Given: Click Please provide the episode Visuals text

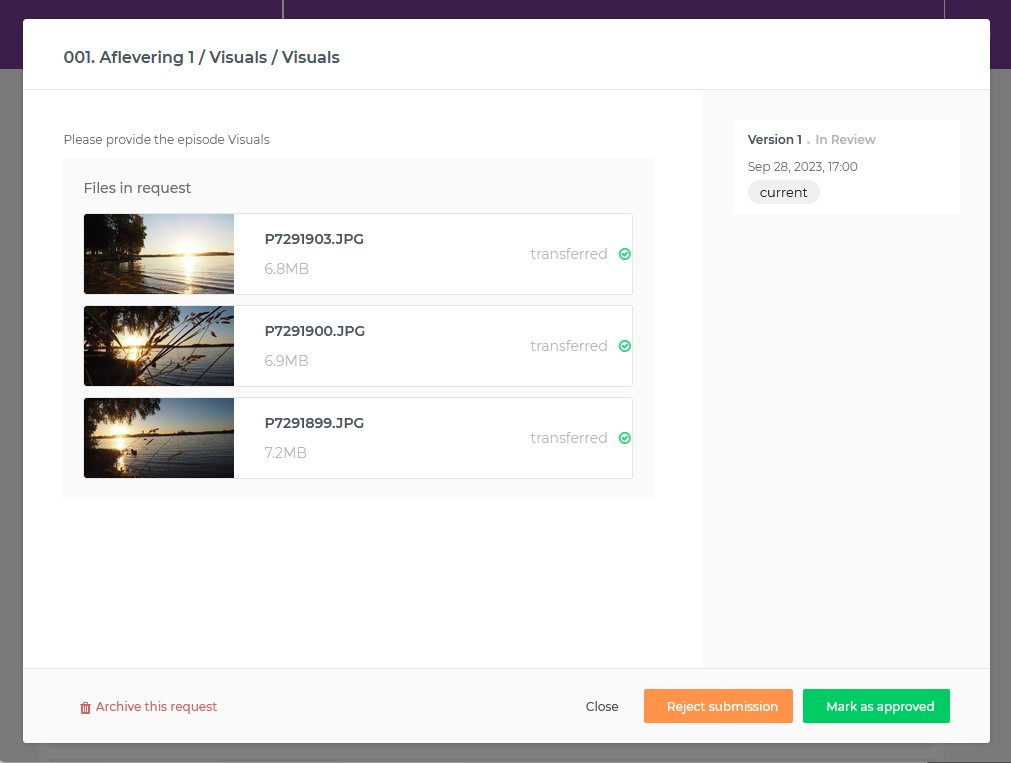Looking at the screenshot, I should tap(166, 139).
